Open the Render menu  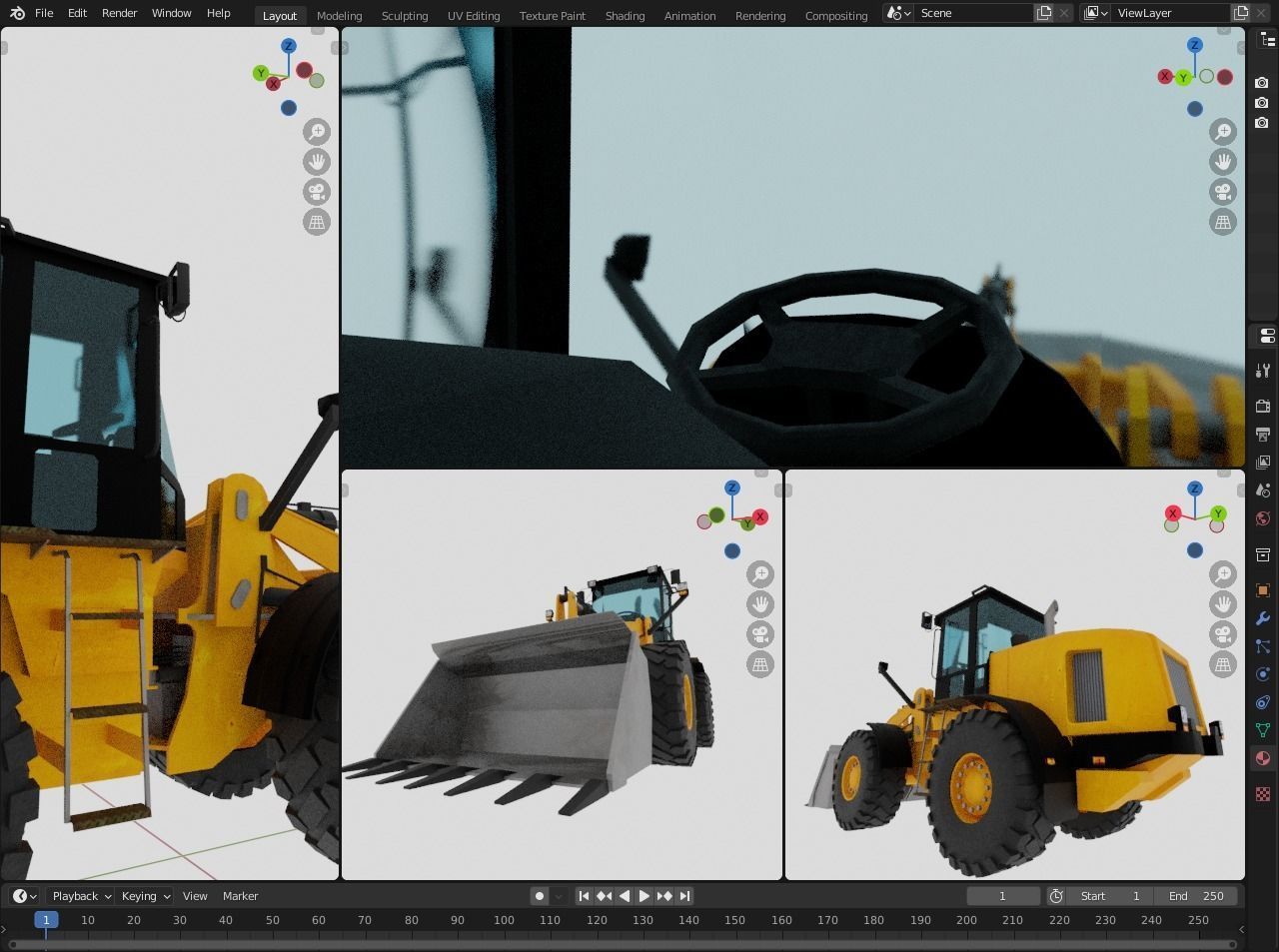pos(119,13)
